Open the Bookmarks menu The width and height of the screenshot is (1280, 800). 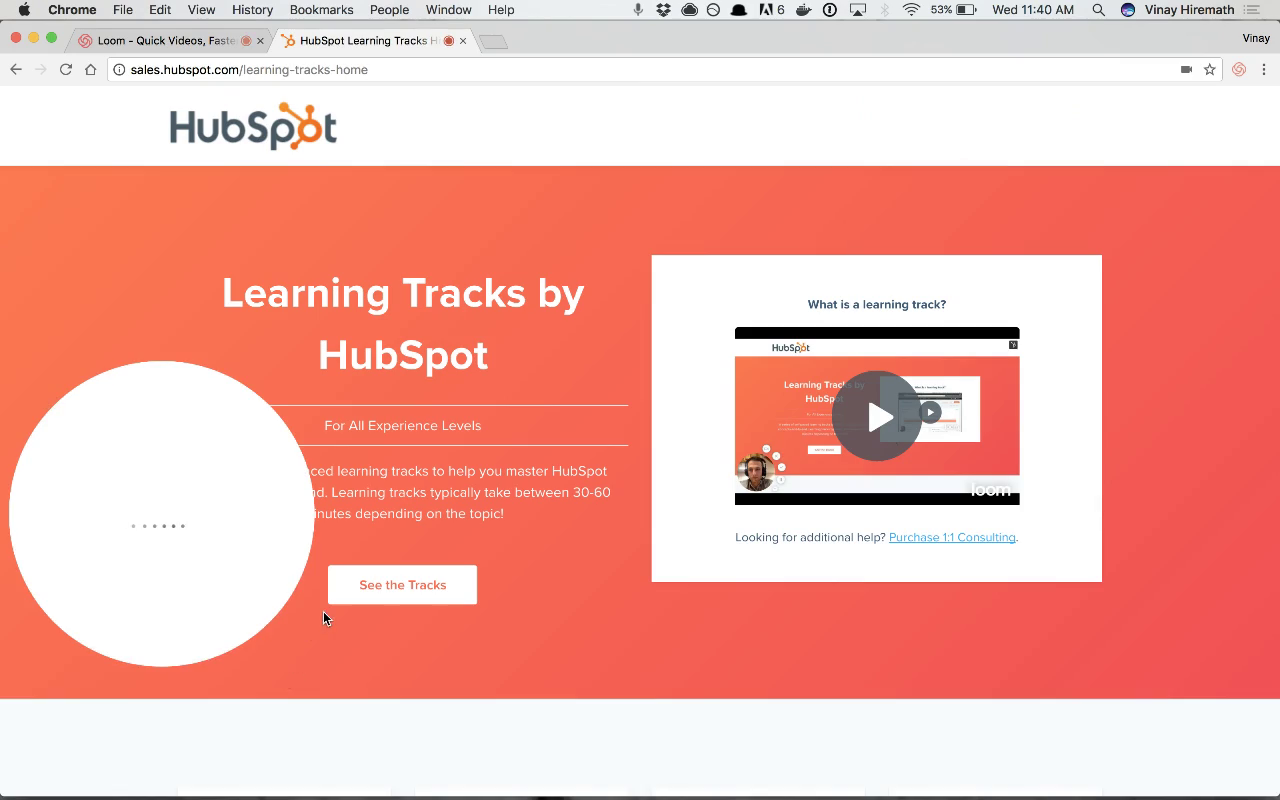321,10
